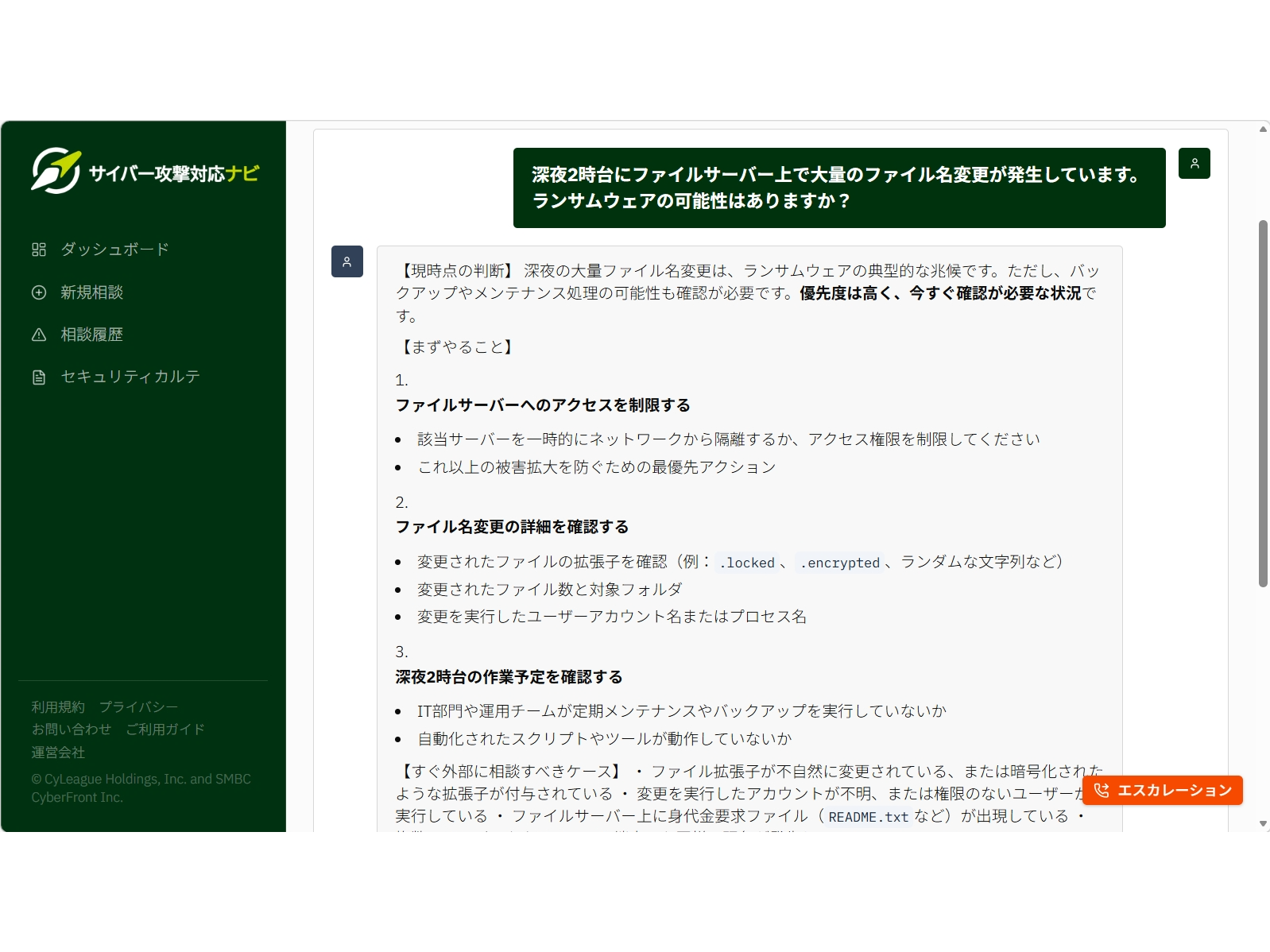Screen dimensions: 1270x952
Task: Click the .locked code snippet
Action: (x=746, y=563)
